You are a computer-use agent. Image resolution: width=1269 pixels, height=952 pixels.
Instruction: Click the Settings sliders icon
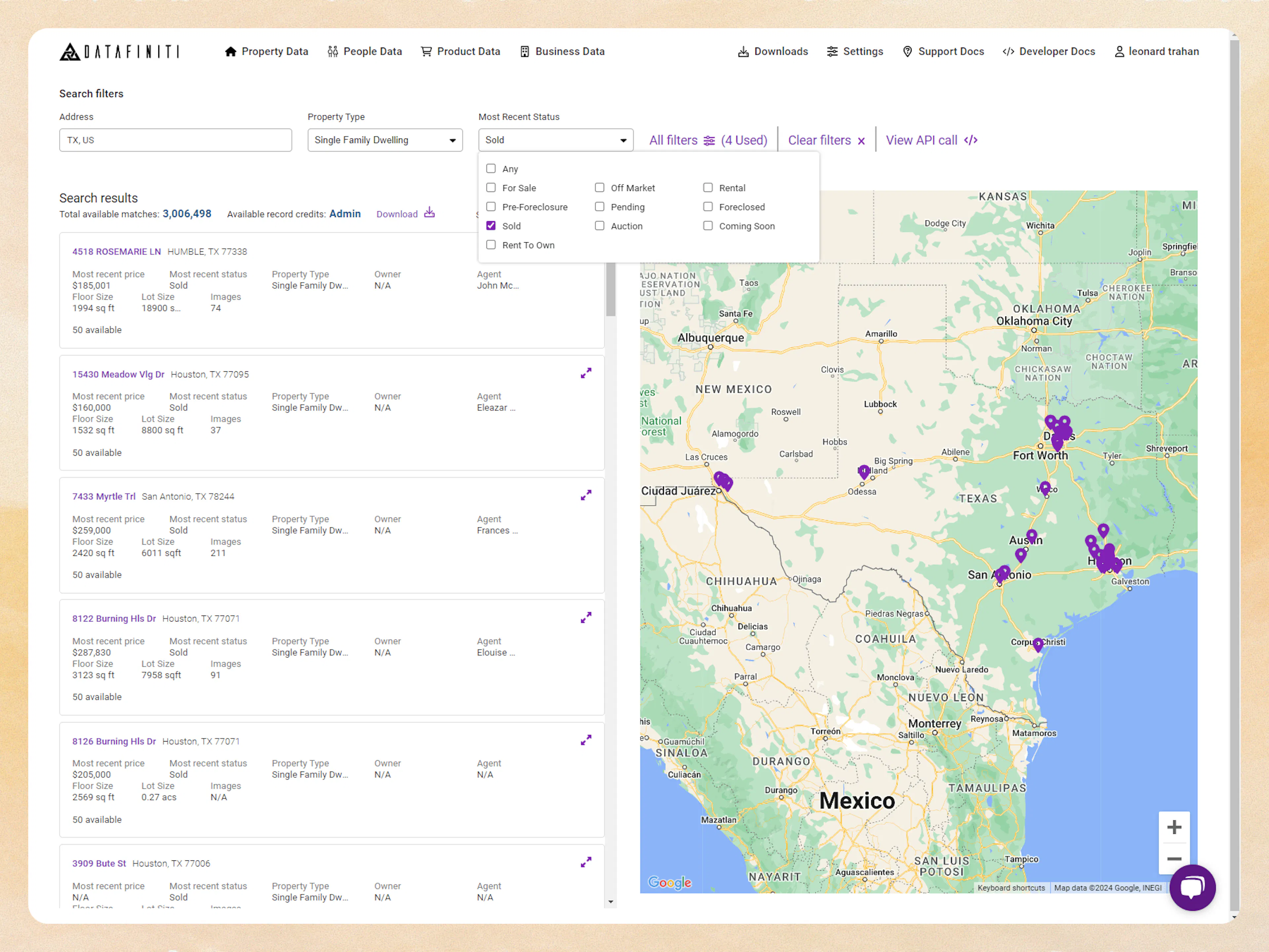tap(833, 52)
